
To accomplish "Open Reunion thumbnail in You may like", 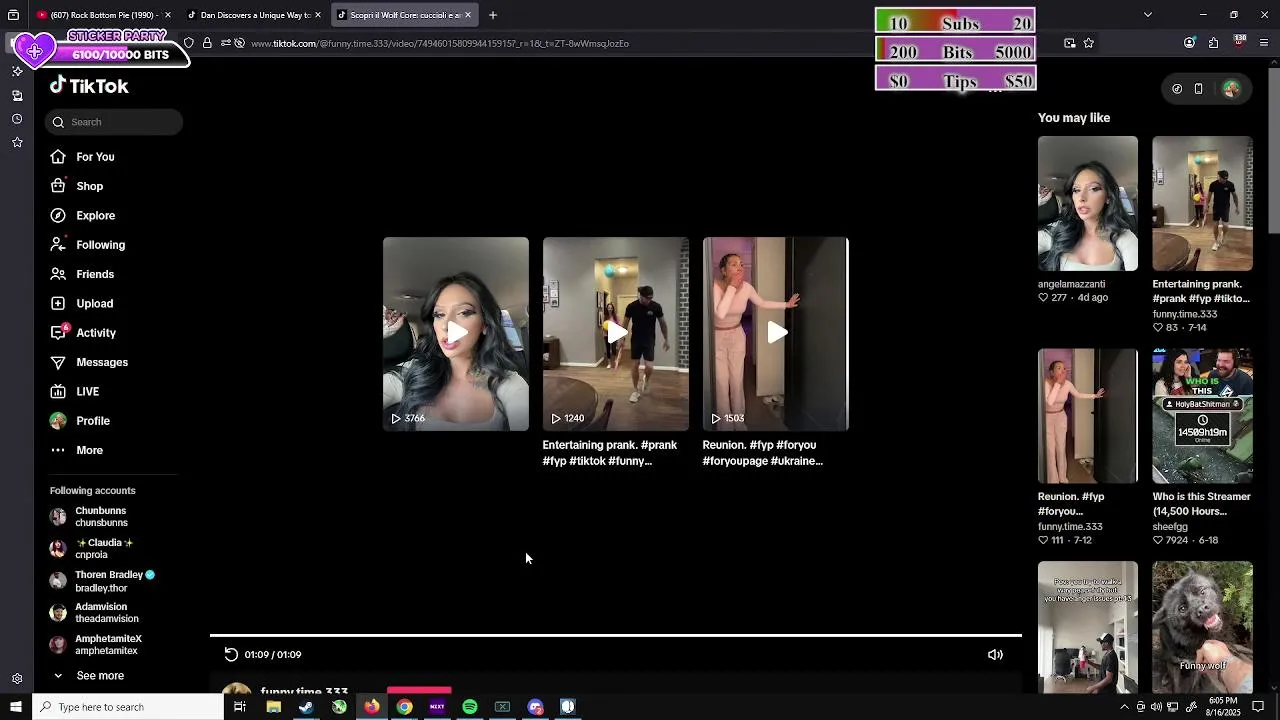I will (x=1088, y=416).
